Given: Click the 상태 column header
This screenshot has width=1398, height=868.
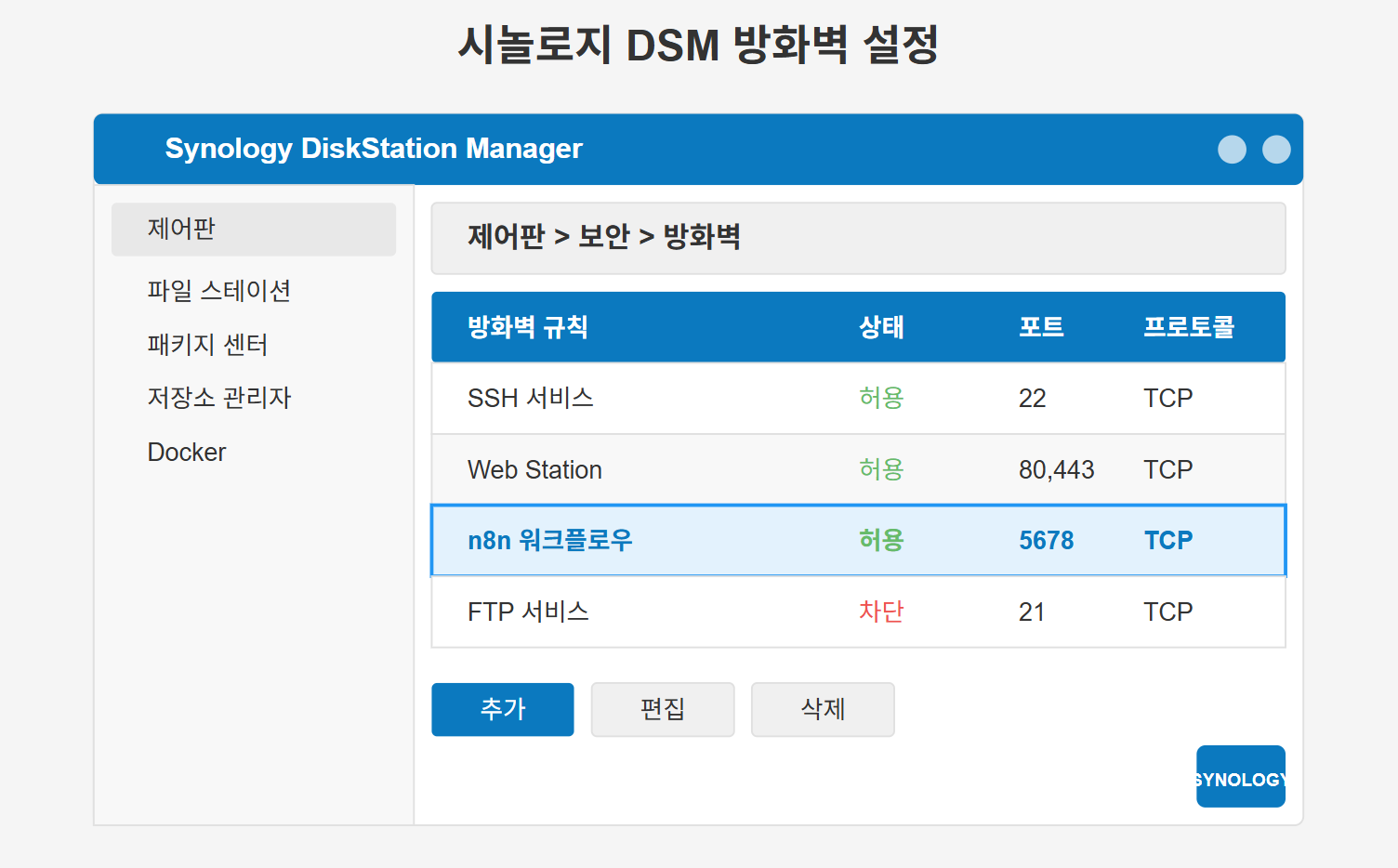Looking at the screenshot, I should (x=881, y=327).
